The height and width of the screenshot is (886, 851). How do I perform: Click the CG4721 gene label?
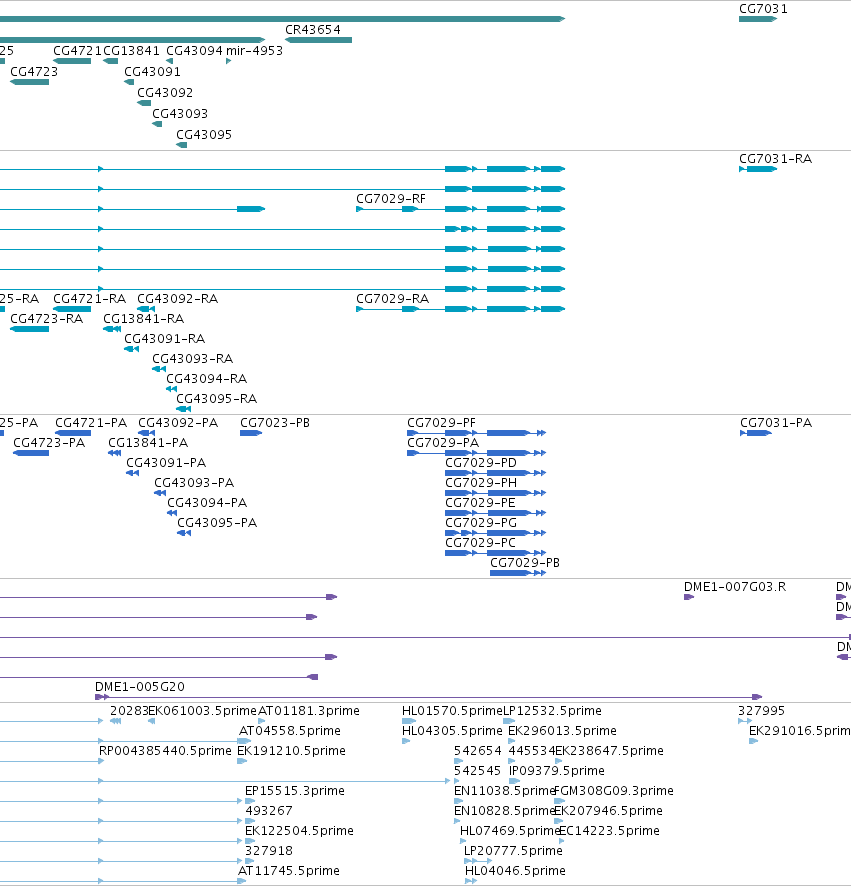[x=77, y=50]
